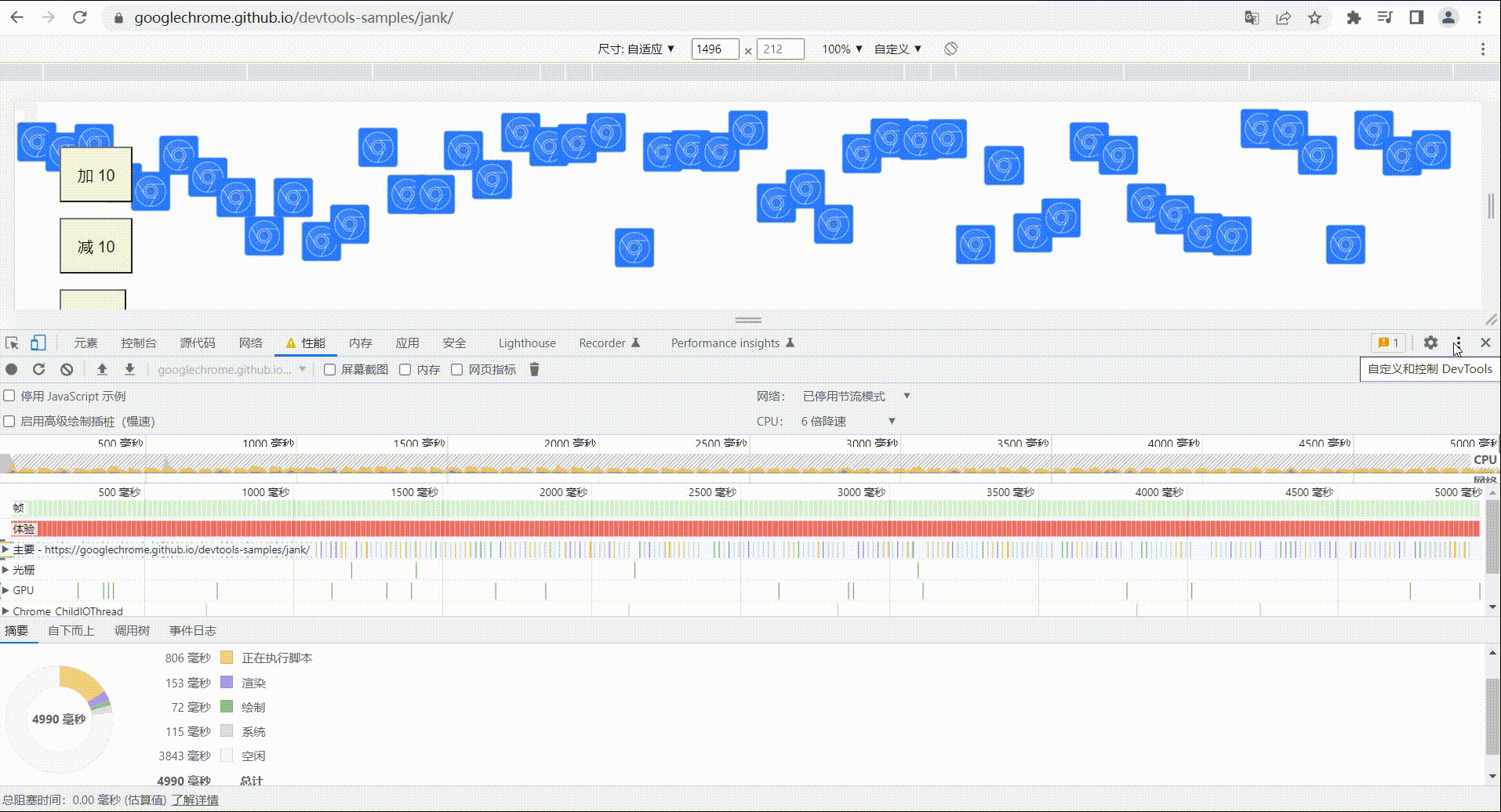Switch to the 源代码 tab
1501x812 pixels.
coord(198,343)
